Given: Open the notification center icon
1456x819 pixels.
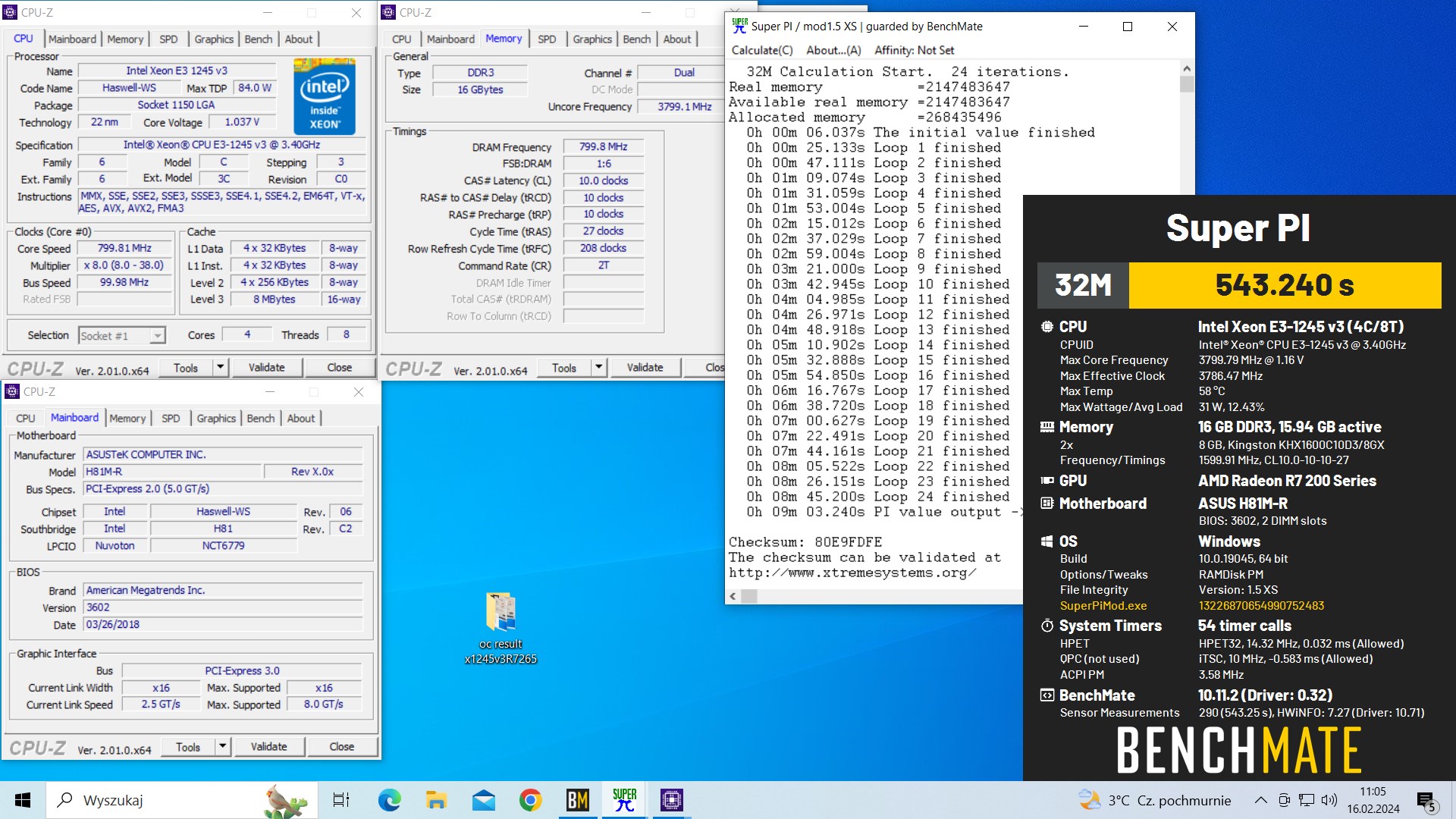Looking at the screenshot, I should click(x=1426, y=801).
